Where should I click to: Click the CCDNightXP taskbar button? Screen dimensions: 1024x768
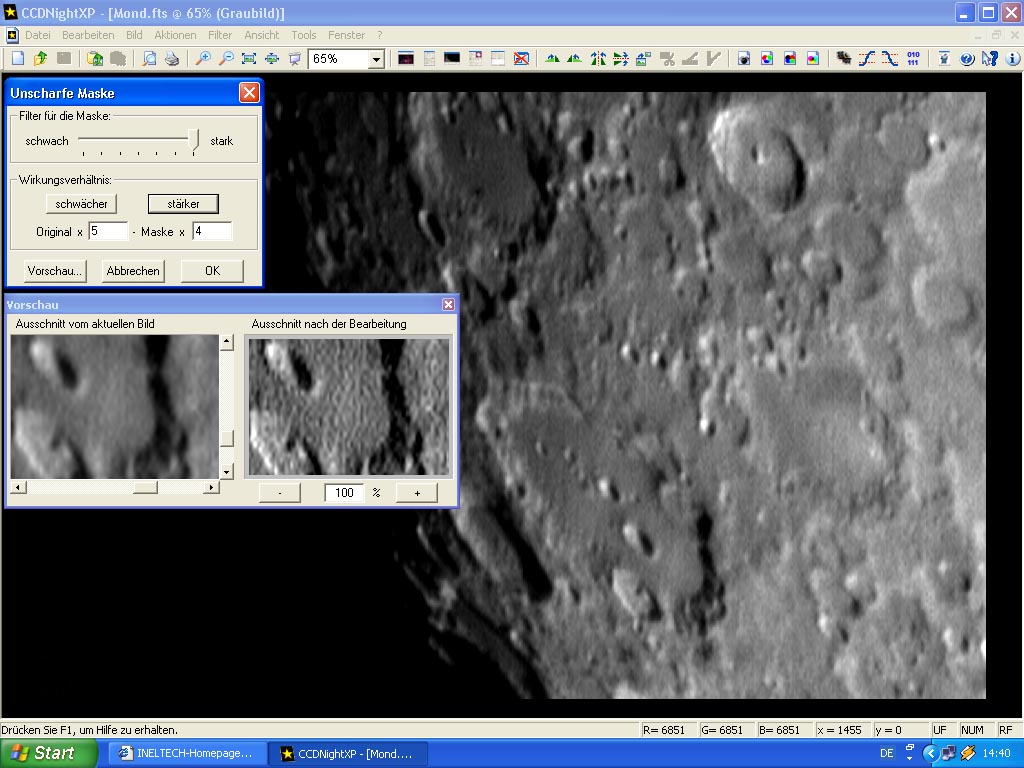(349, 754)
